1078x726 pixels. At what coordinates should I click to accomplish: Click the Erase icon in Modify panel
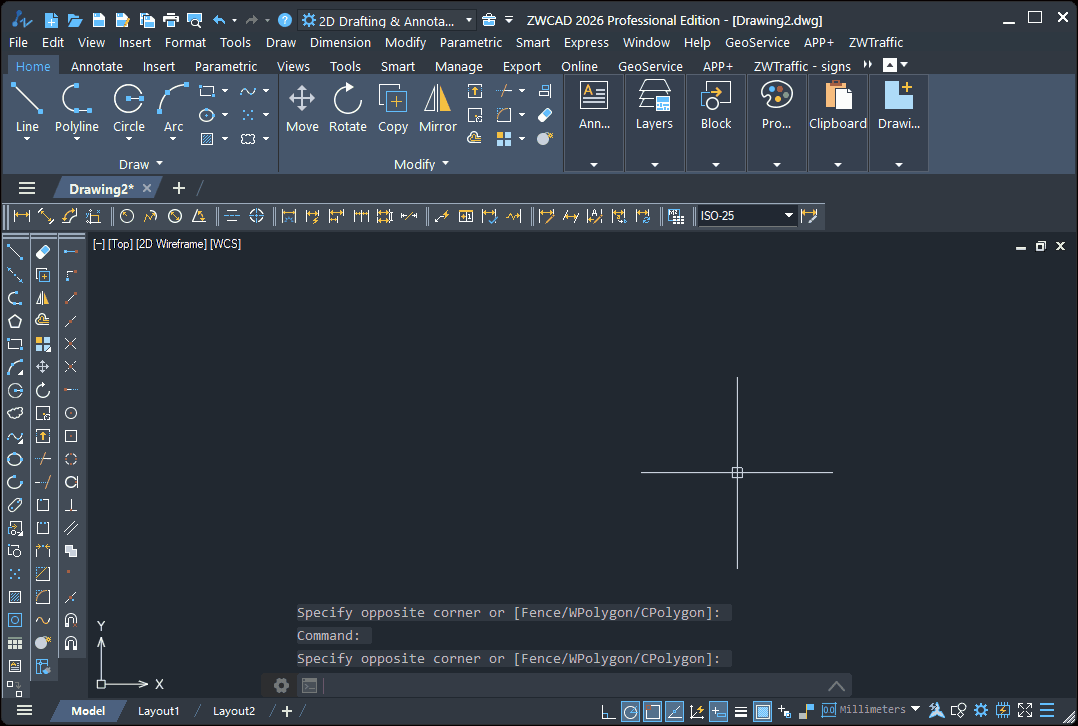tap(544, 114)
